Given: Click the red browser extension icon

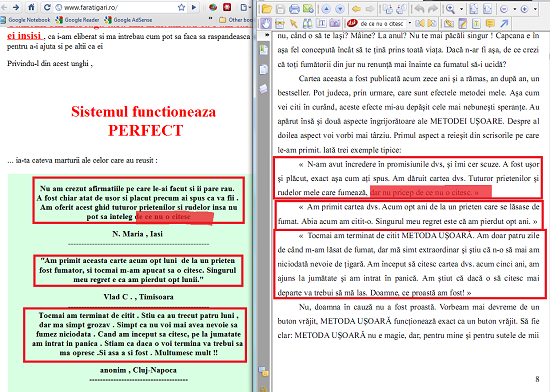Looking at the screenshot, I should pyautogui.click(x=227, y=7).
